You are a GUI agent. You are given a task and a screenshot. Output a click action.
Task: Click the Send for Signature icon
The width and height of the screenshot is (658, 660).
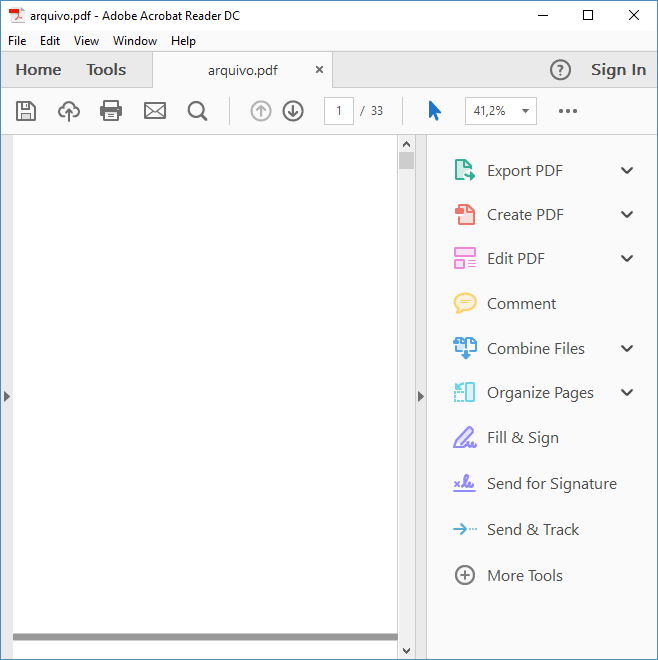click(x=464, y=483)
